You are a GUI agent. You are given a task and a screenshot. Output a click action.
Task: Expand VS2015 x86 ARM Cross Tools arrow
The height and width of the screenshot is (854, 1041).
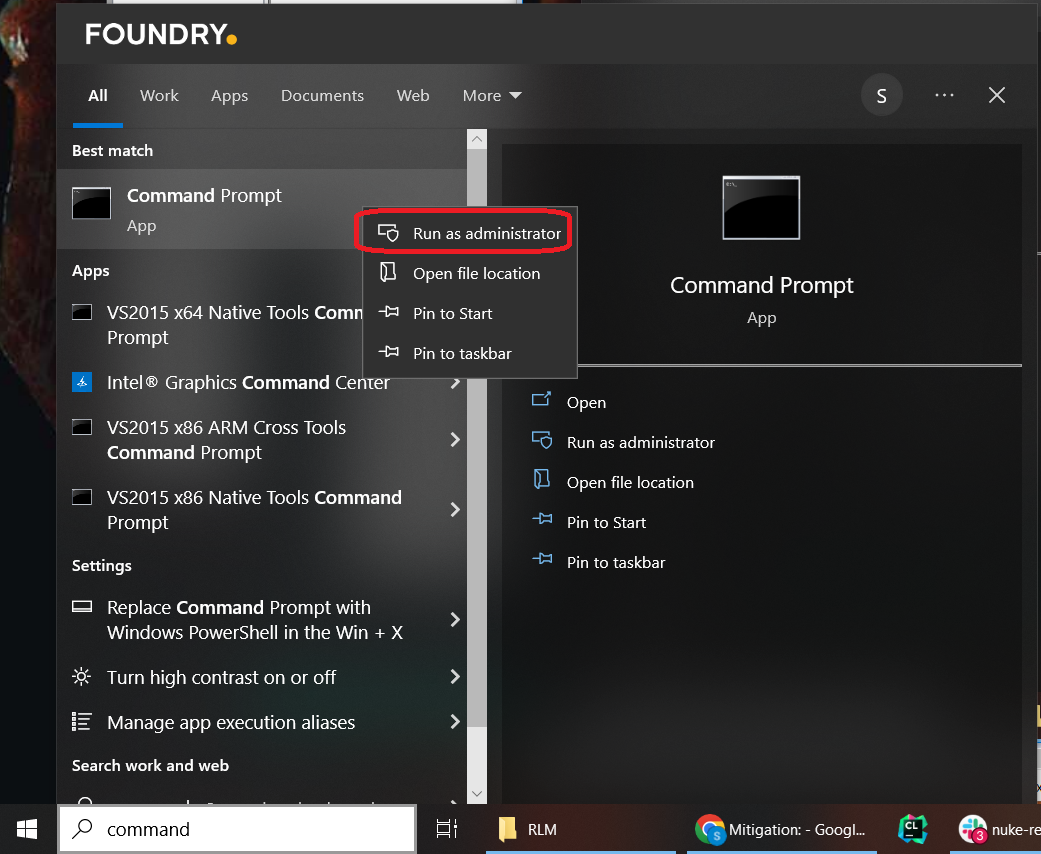(x=455, y=440)
